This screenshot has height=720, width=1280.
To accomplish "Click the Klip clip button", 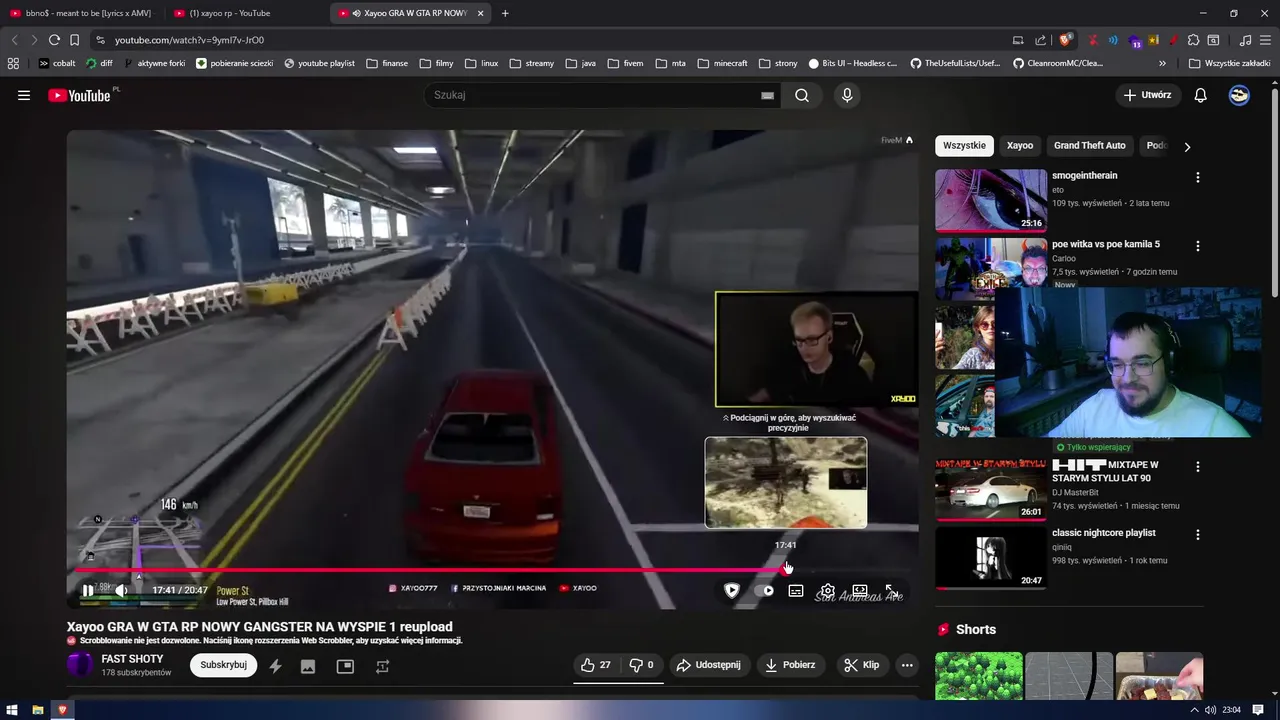I will 861,665.
